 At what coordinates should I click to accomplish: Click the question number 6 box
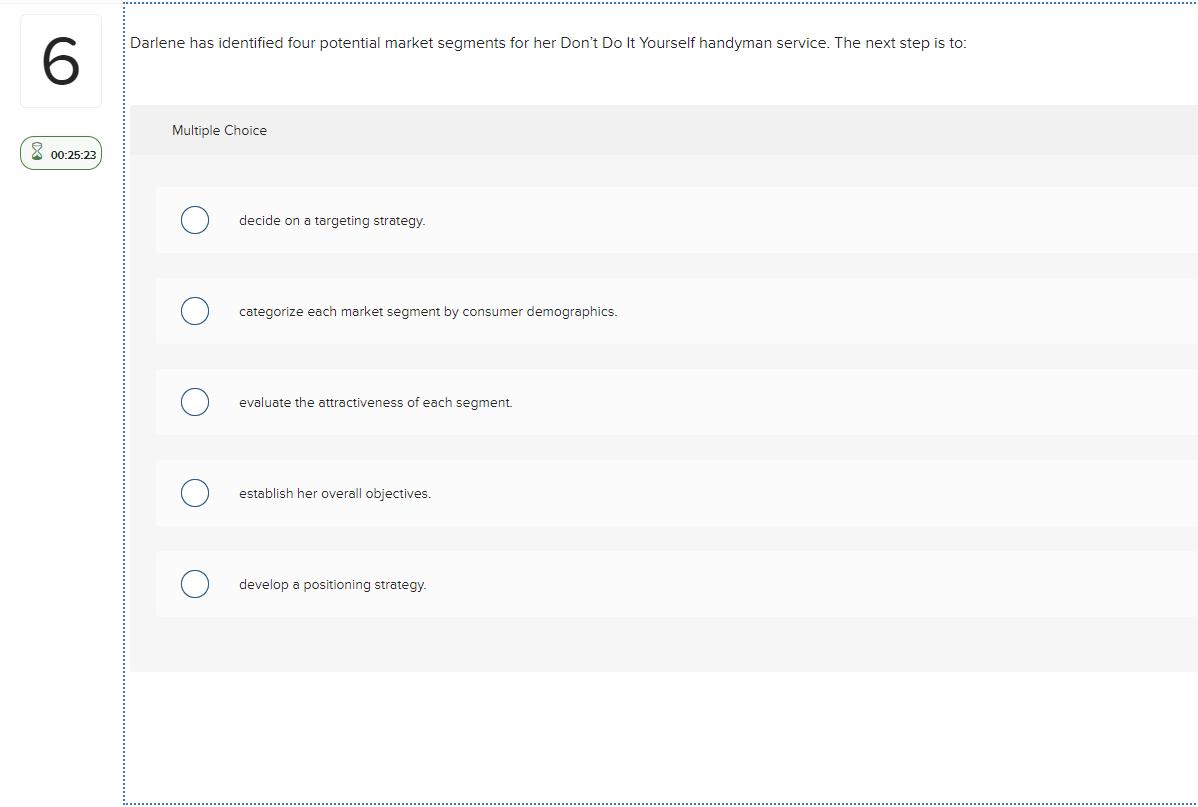click(61, 61)
